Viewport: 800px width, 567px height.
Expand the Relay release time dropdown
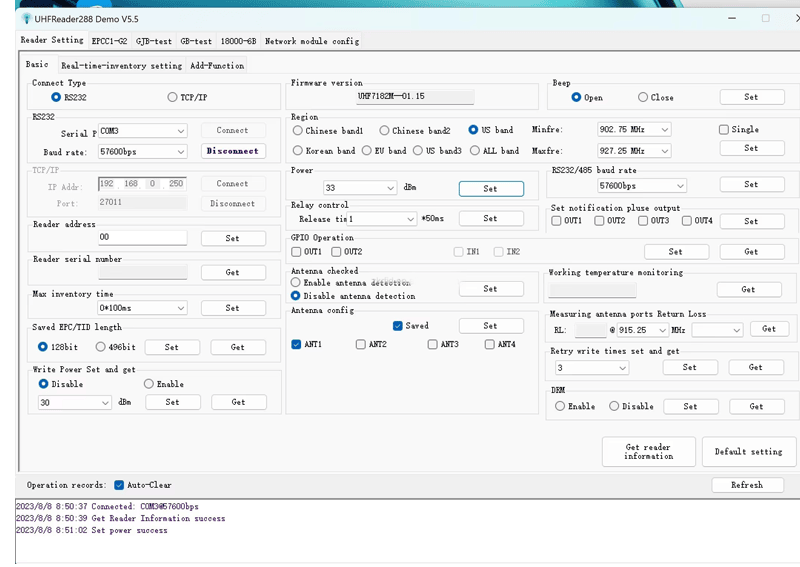pyautogui.click(x=381, y=219)
